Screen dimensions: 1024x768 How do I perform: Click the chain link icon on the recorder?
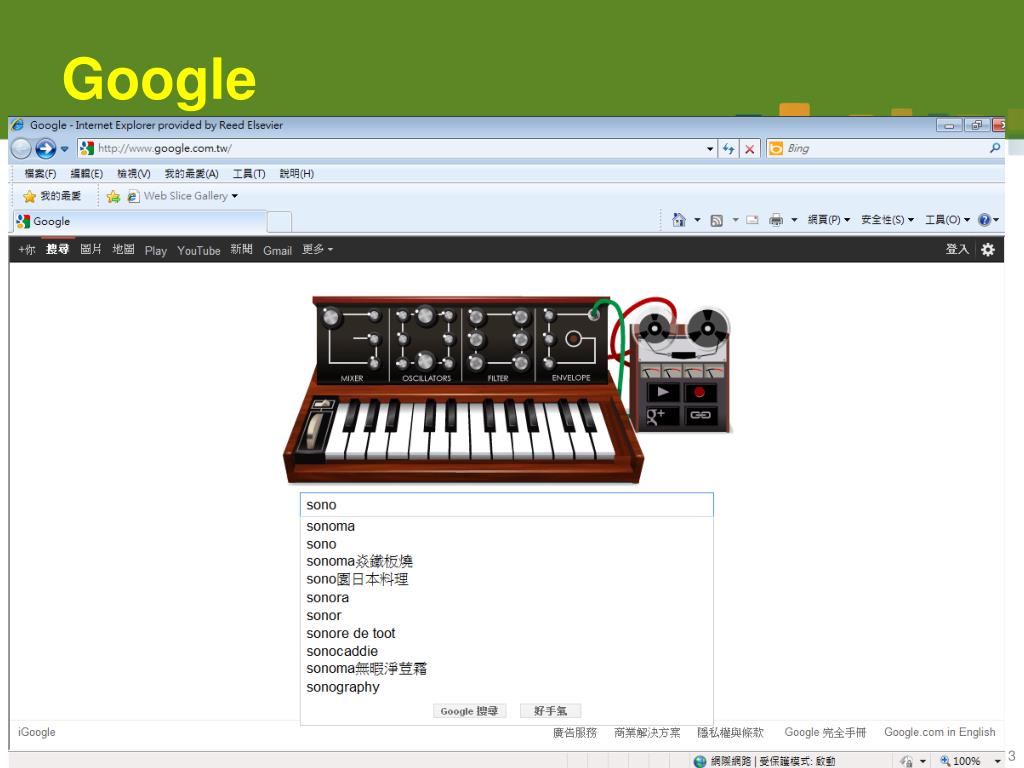point(700,416)
